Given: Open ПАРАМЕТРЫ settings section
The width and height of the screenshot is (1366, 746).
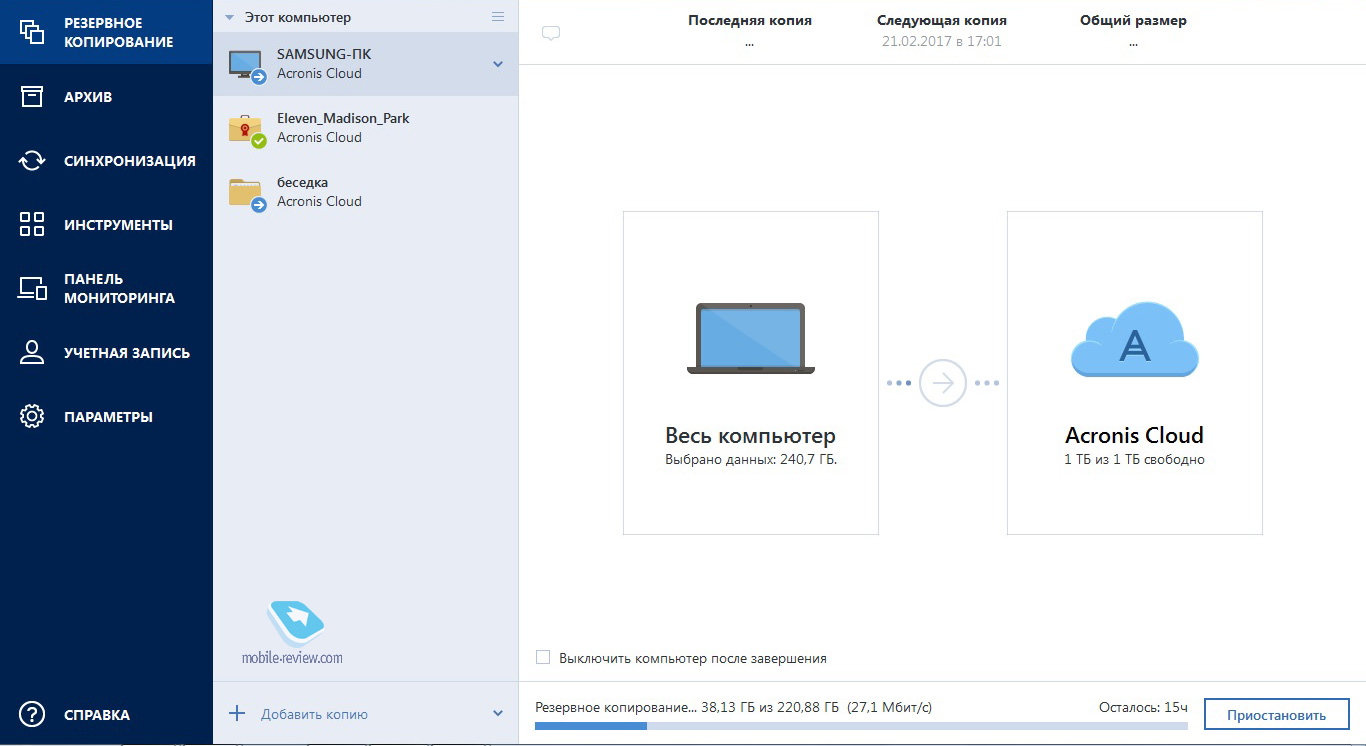Looking at the screenshot, I should pos(106,417).
